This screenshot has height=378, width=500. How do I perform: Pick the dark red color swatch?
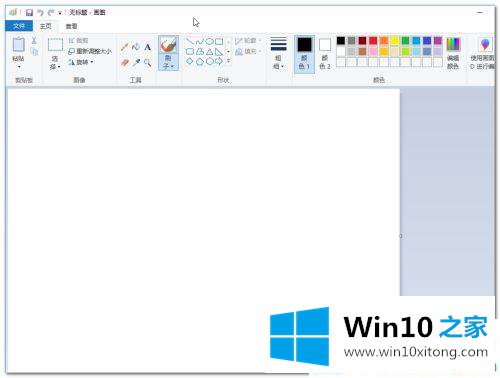[x=362, y=41]
